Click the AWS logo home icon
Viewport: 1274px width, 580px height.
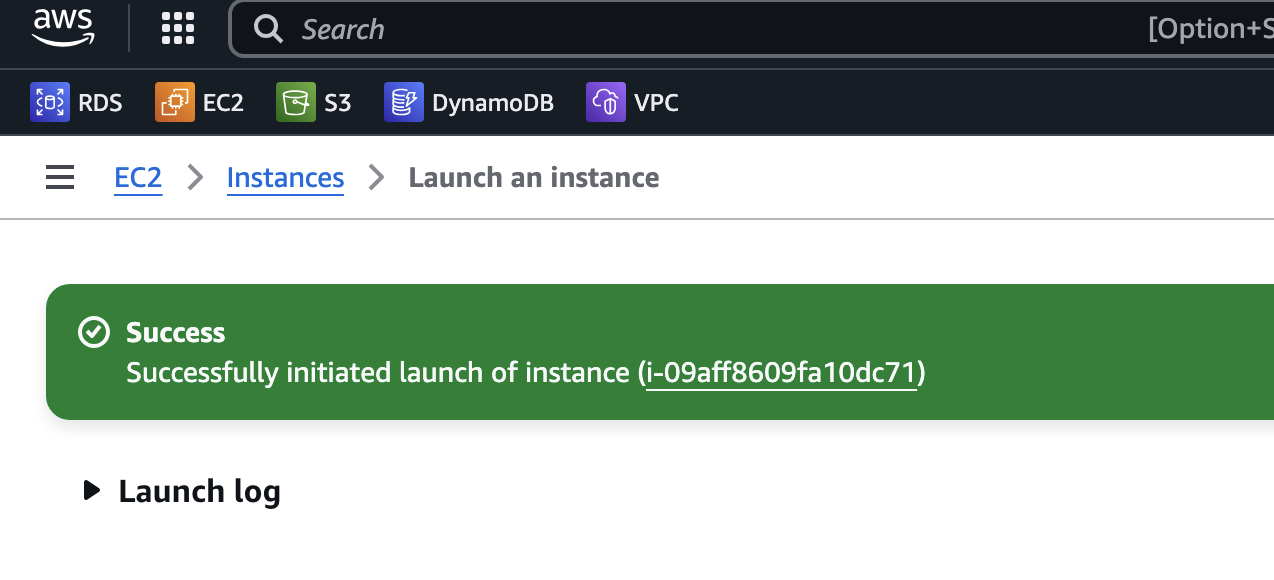coord(63,27)
